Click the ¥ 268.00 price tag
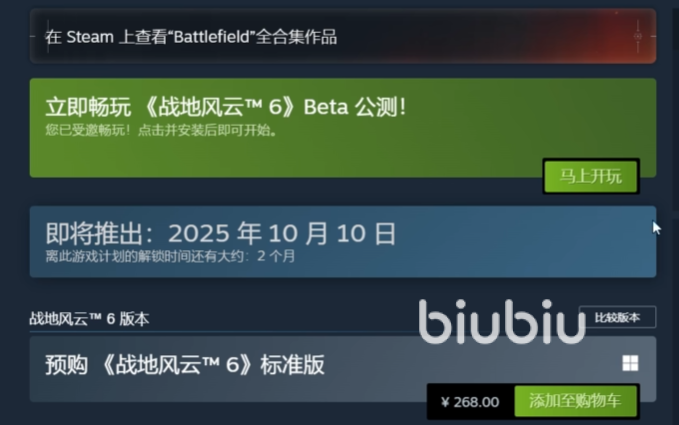The height and width of the screenshot is (425, 679). click(470, 402)
